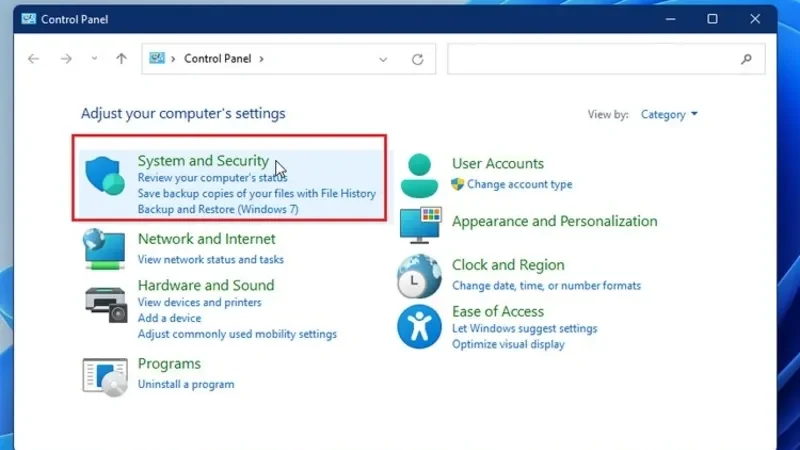Expand the chevron after Control Panel breadcrumb
Viewport: 800px width, 450px height.
pyautogui.click(x=261, y=59)
